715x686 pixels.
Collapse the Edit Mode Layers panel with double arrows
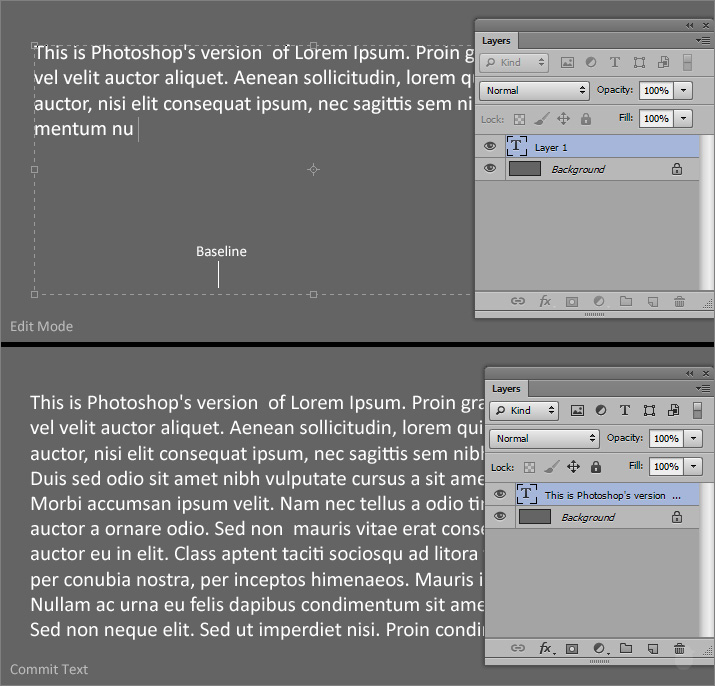689,25
